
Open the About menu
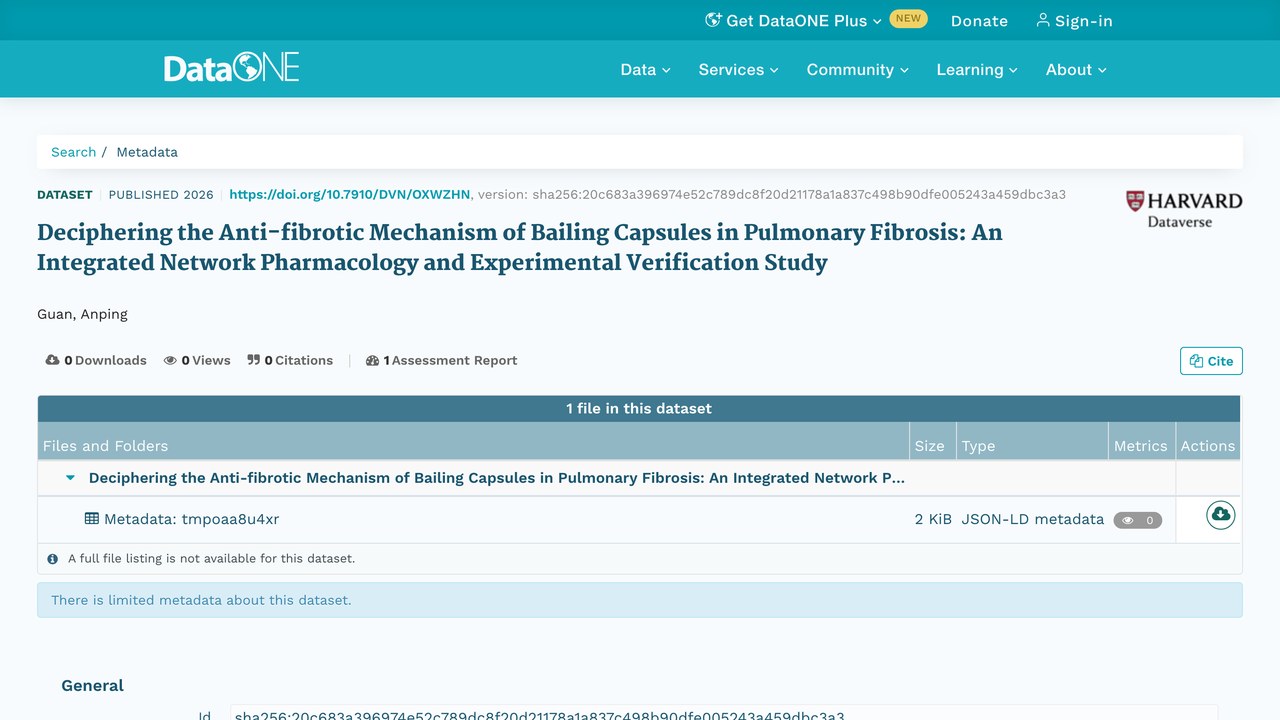pyautogui.click(x=1076, y=69)
